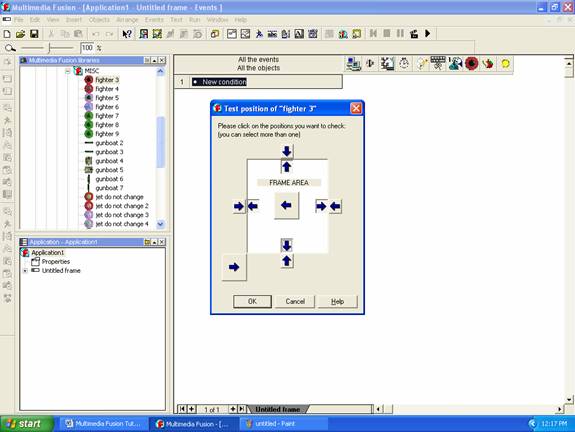
Task: Click the Cut scissors toolbar icon
Action: click(x=51, y=34)
